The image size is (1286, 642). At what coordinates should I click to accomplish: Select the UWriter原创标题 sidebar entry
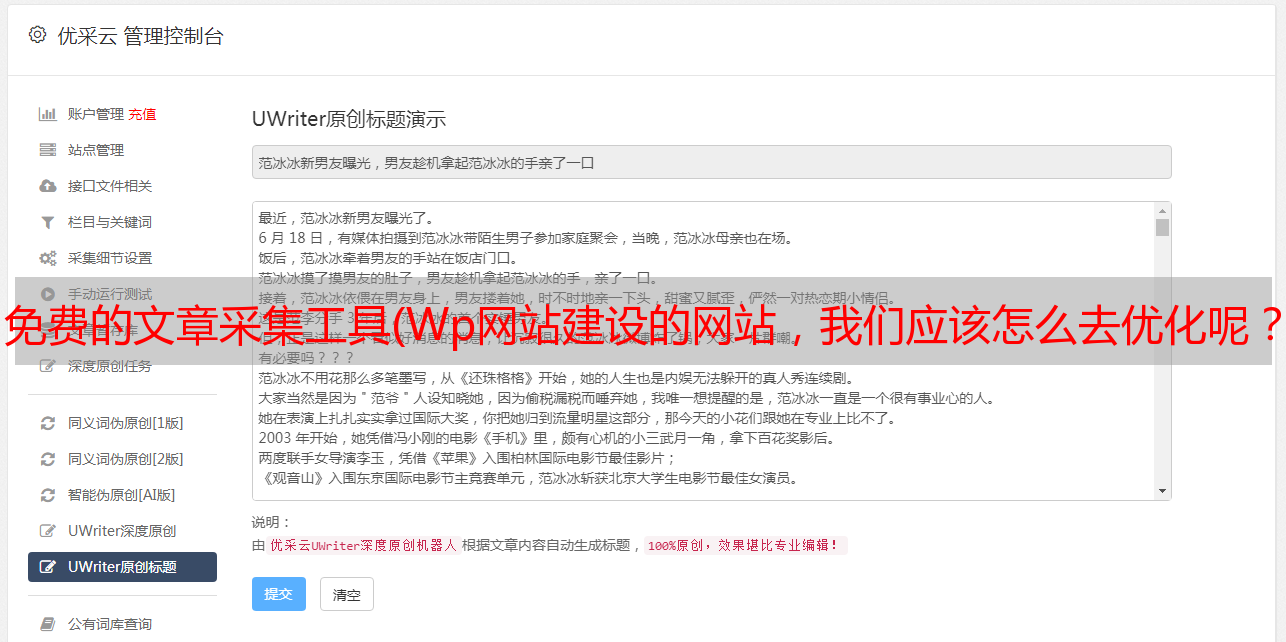click(122, 567)
